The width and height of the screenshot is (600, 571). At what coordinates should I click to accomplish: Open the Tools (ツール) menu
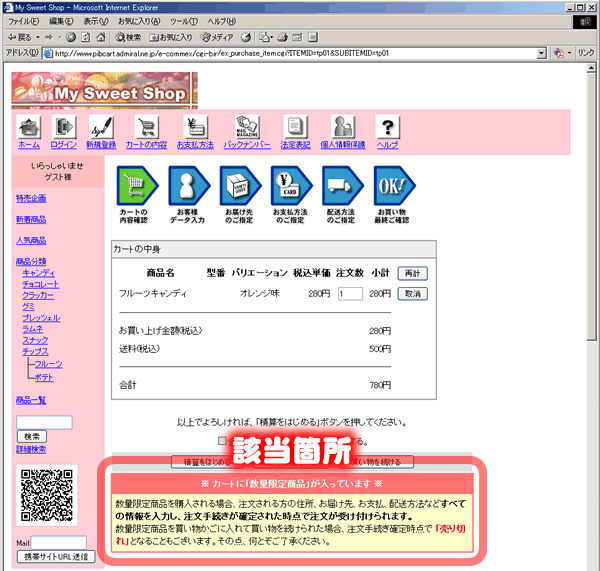coord(184,21)
